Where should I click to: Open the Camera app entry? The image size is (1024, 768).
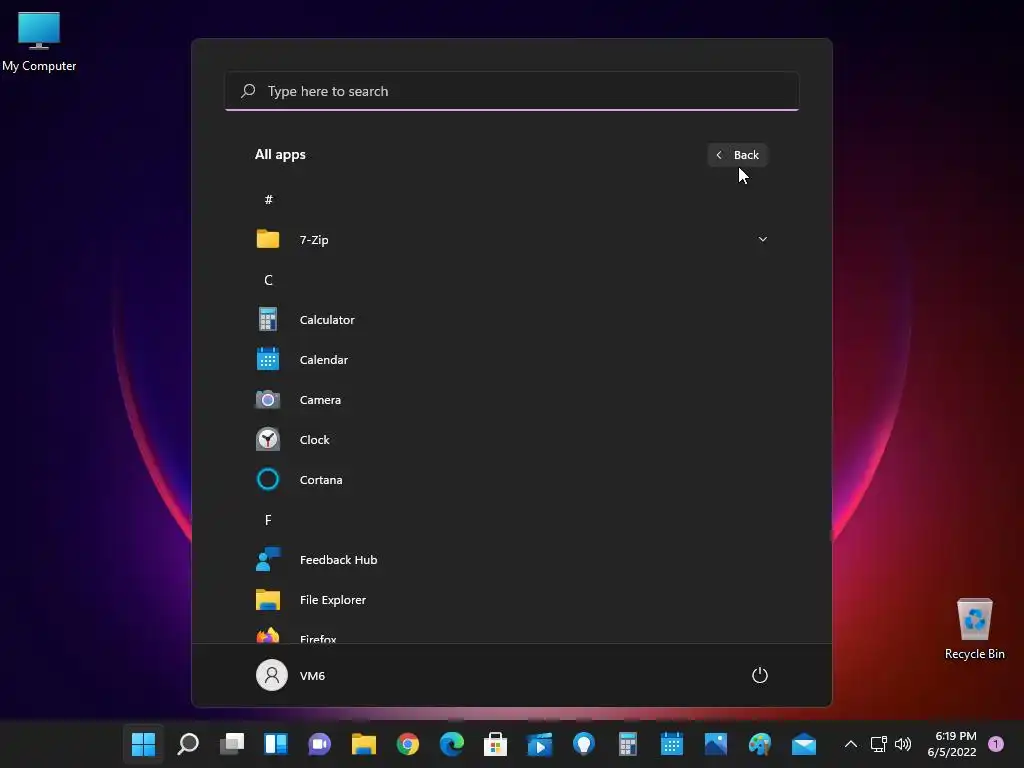pyautogui.click(x=511, y=399)
